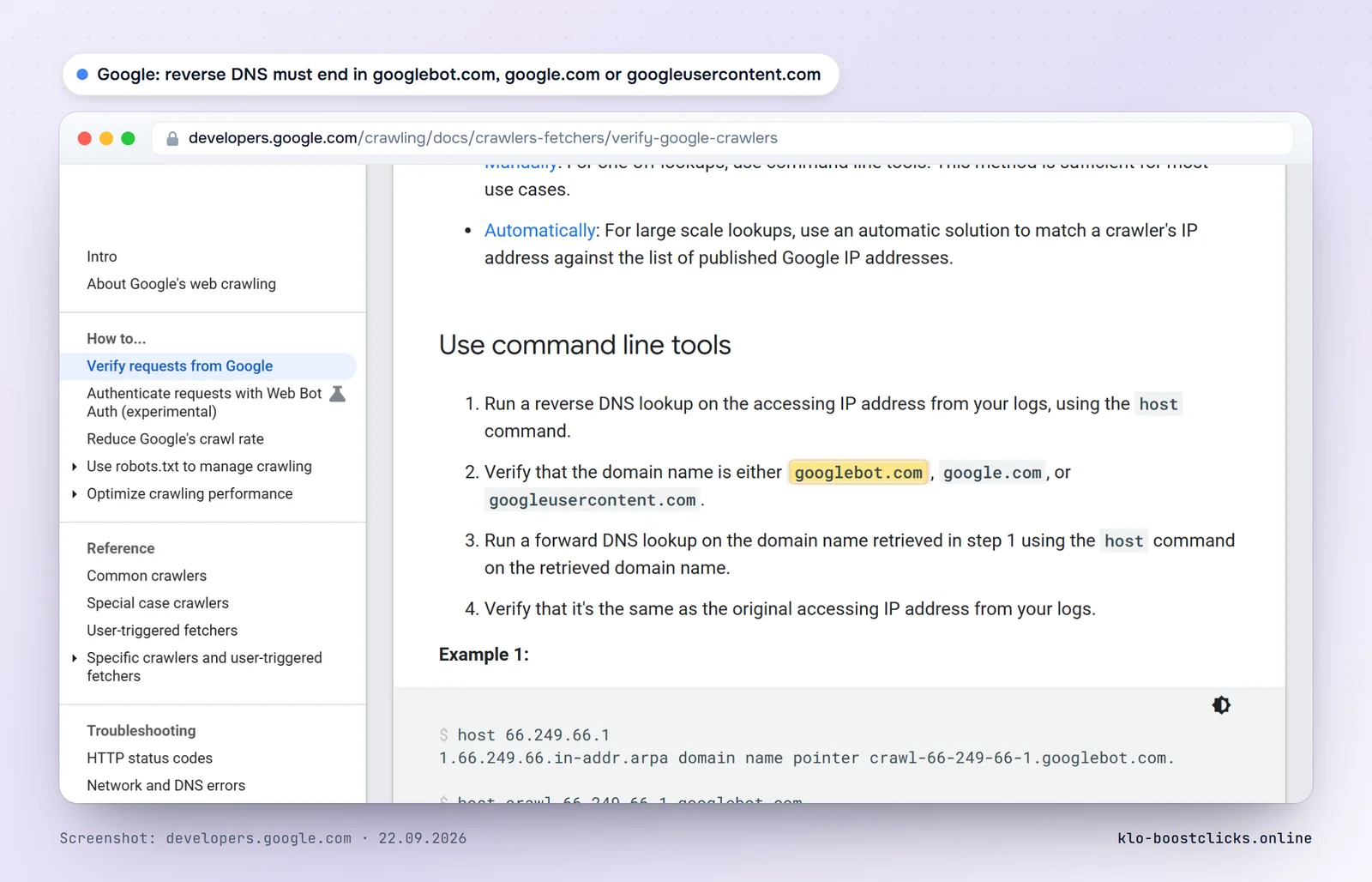Click the yellow minimize window button
Viewport: 1372px width, 882px height.
coord(106,138)
